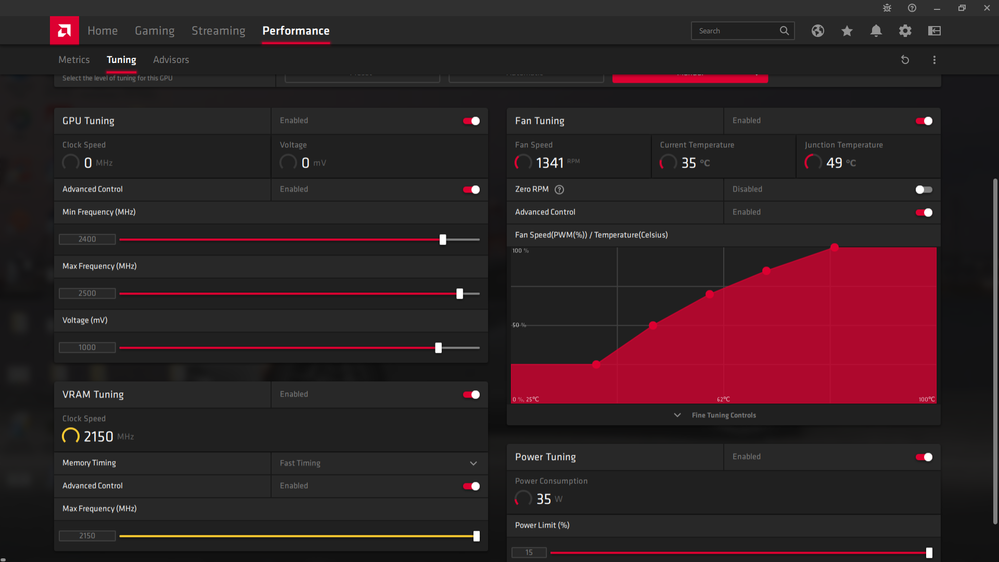The width and height of the screenshot is (999, 562).
Task: Toggle Fan Tuning Advanced Control switch
Action: 924,212
